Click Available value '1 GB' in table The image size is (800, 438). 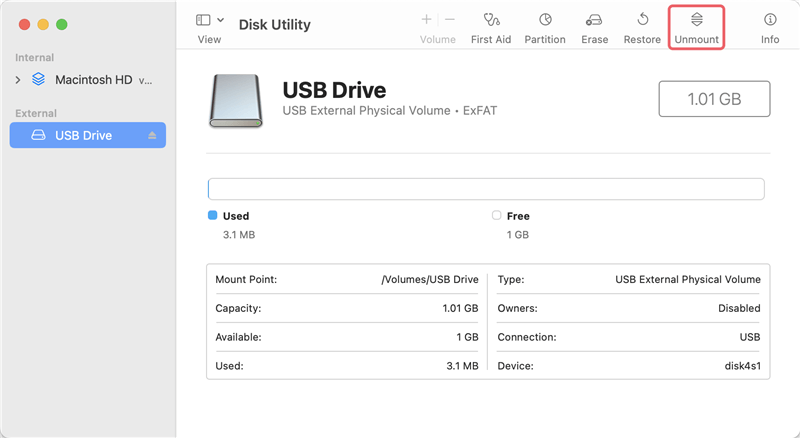(467, 337)
